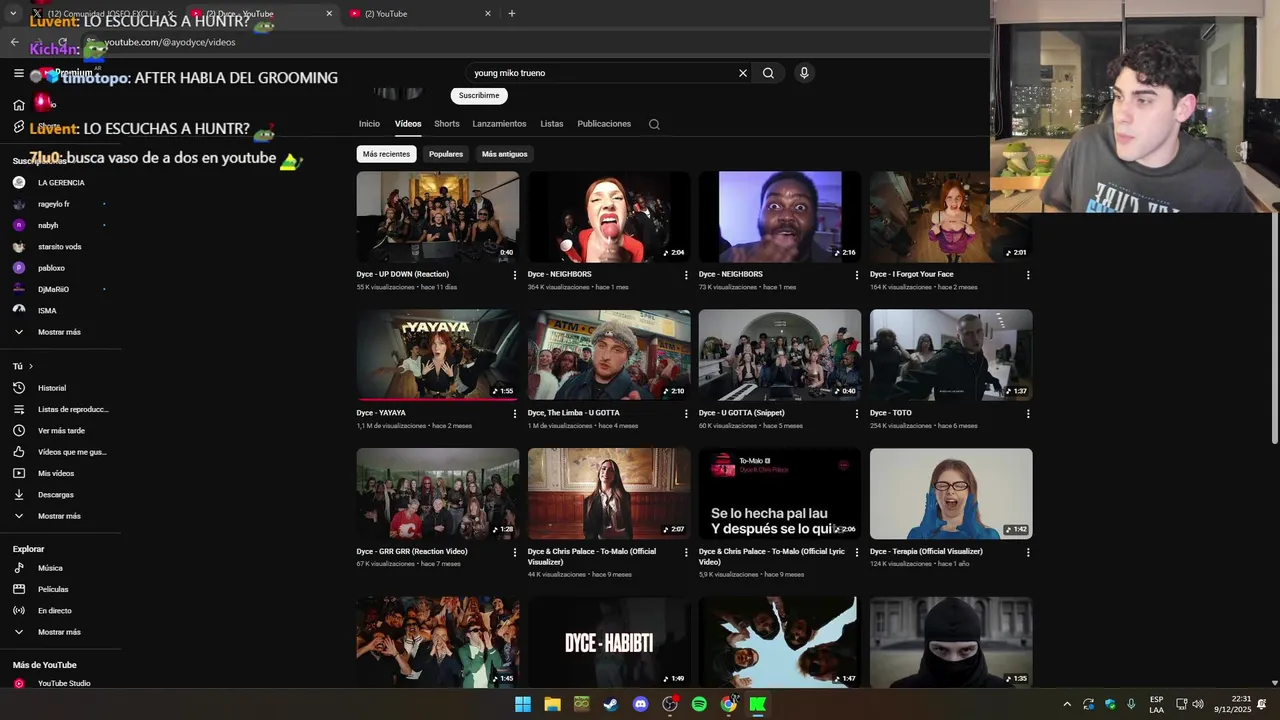
Task: Open LA GERENCIA subscription channel
Action: pos(60,183)
